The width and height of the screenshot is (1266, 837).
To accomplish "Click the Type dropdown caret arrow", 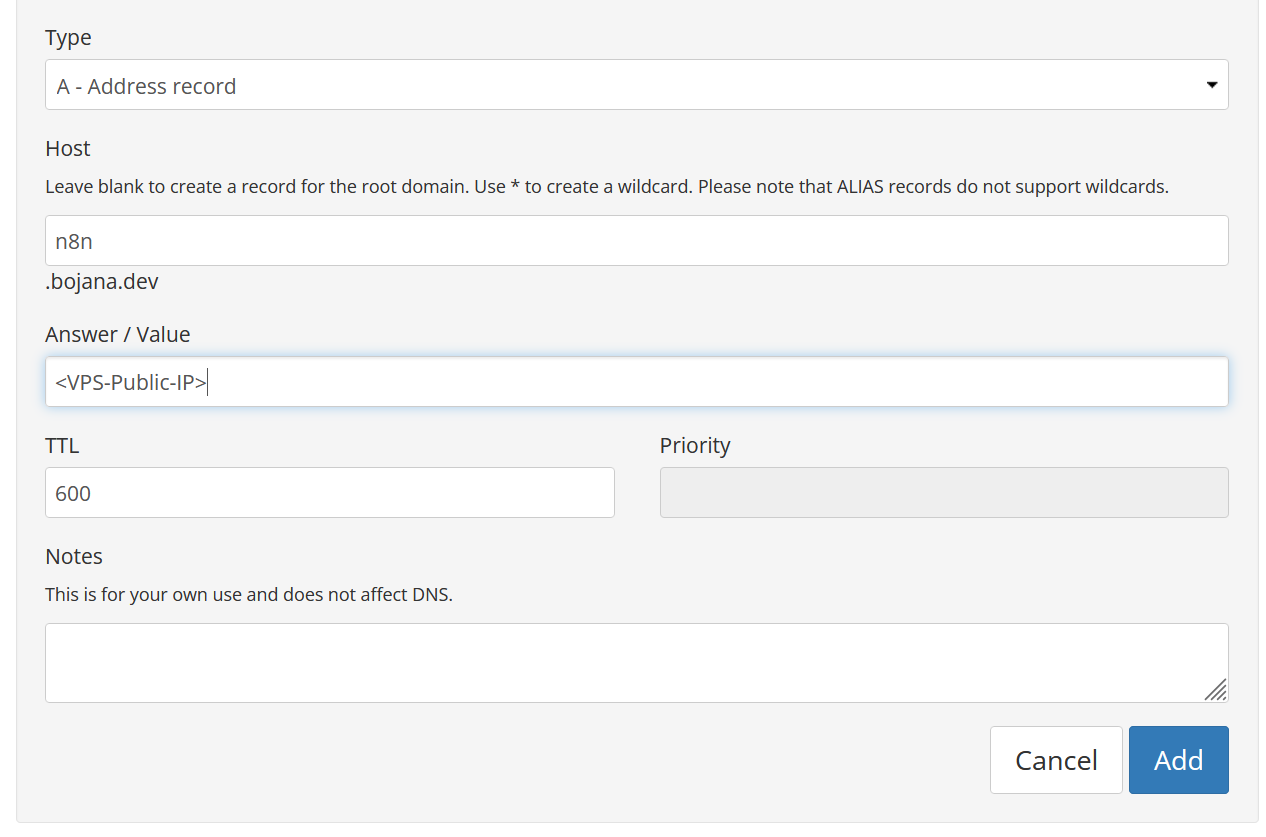I will (1212, 85).
